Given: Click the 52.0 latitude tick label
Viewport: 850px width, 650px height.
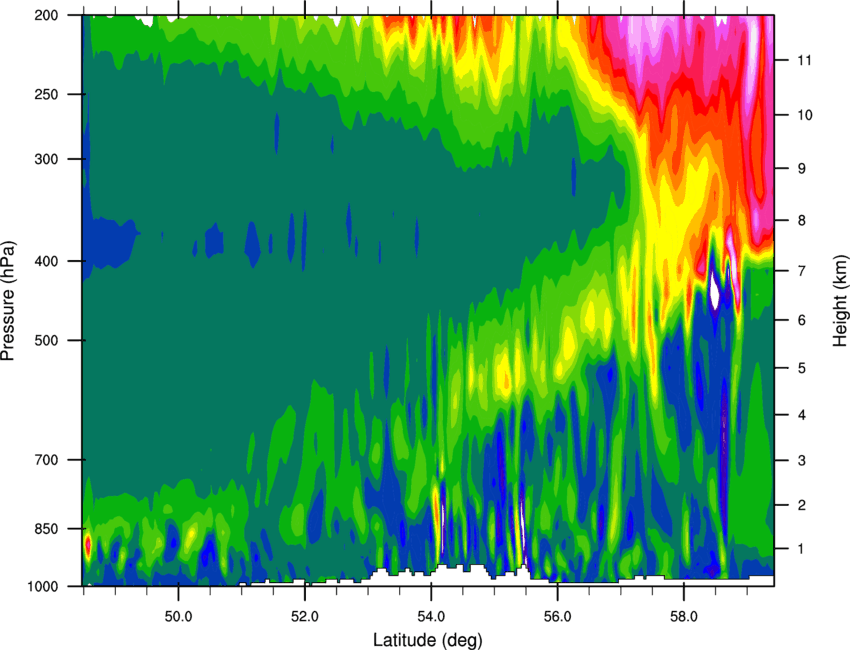Looking at the screenshot, I should [305, 616].
